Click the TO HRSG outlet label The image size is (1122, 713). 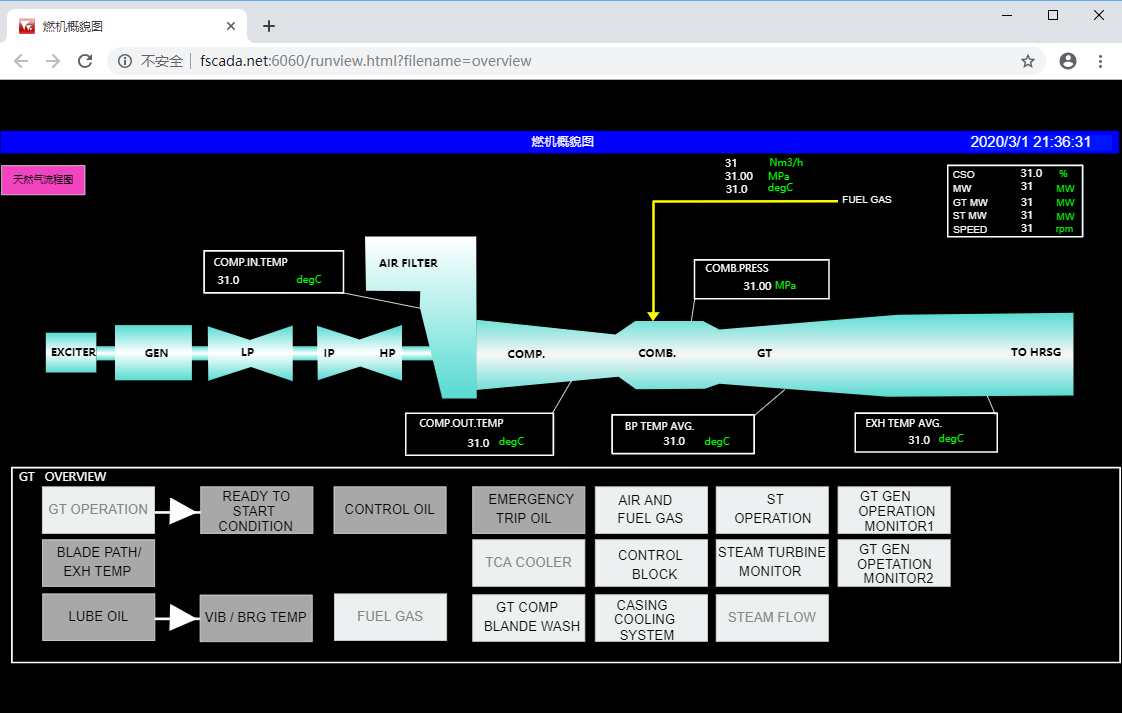point(1035,352)
